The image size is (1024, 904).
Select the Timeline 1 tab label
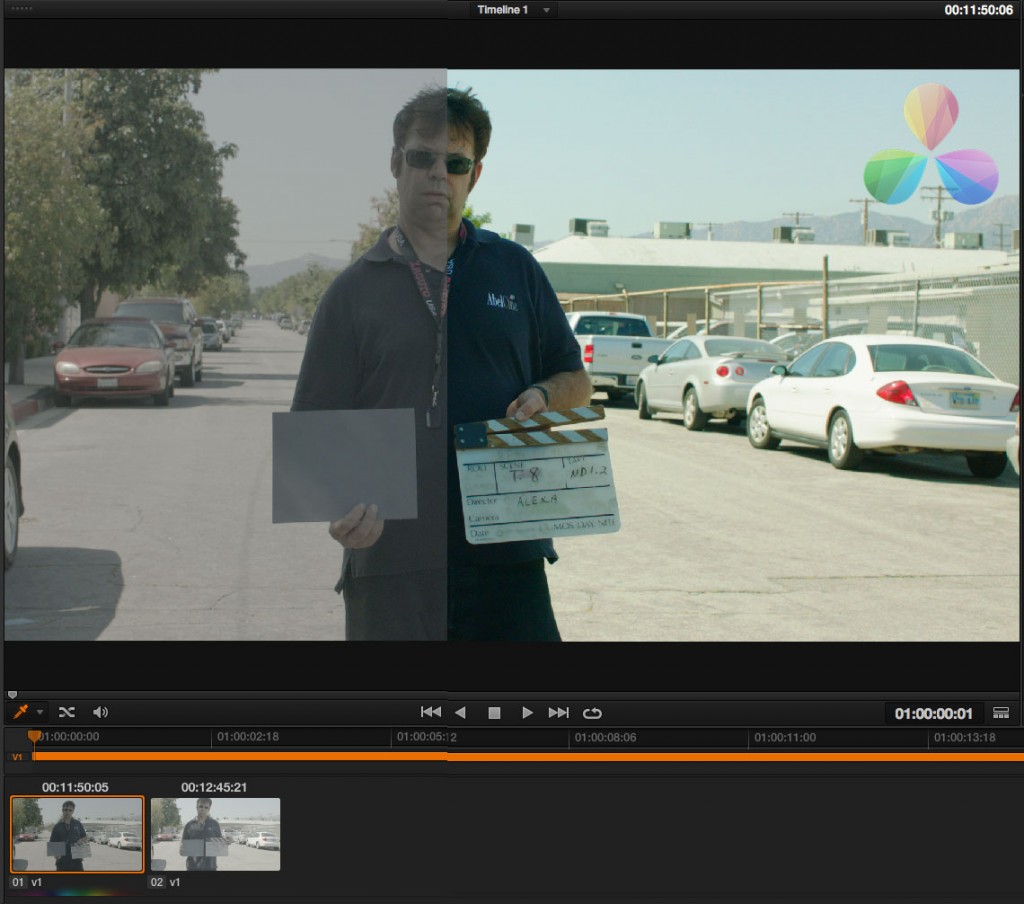click(501, 10)
